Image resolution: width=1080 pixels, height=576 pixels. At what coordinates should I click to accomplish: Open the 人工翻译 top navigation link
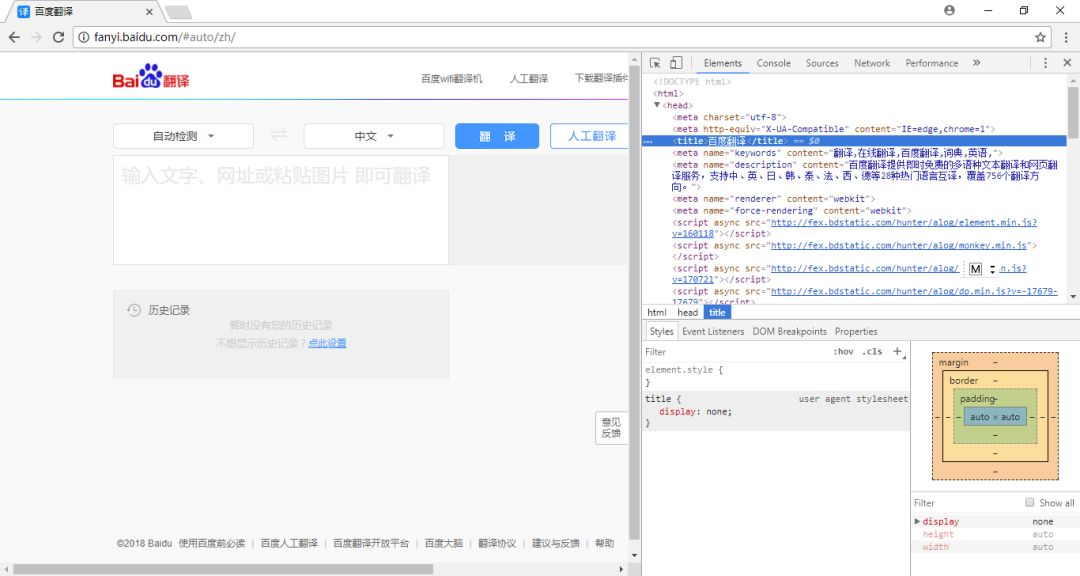tap(529, 79)
